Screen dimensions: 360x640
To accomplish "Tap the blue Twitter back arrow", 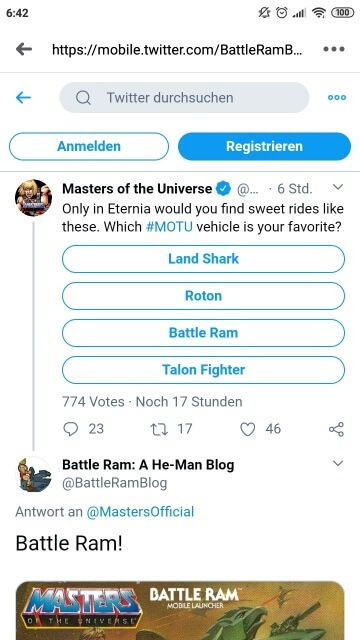I will point(23,98).
